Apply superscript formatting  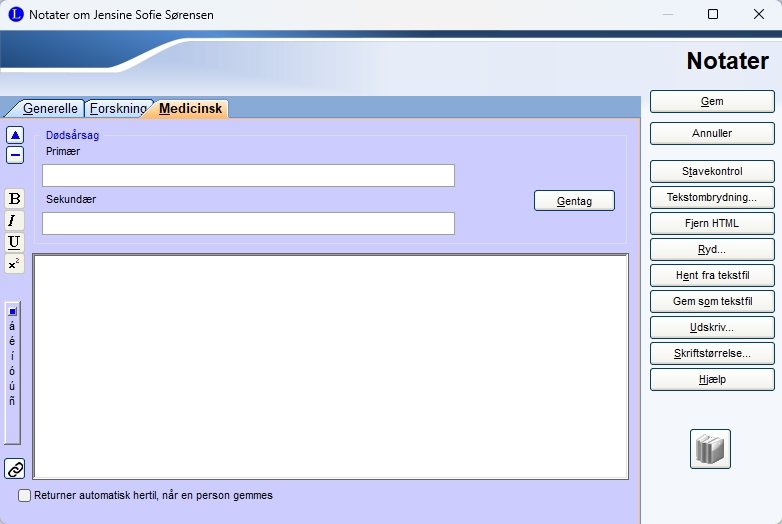pyautogui.click(x=14, y=264)
